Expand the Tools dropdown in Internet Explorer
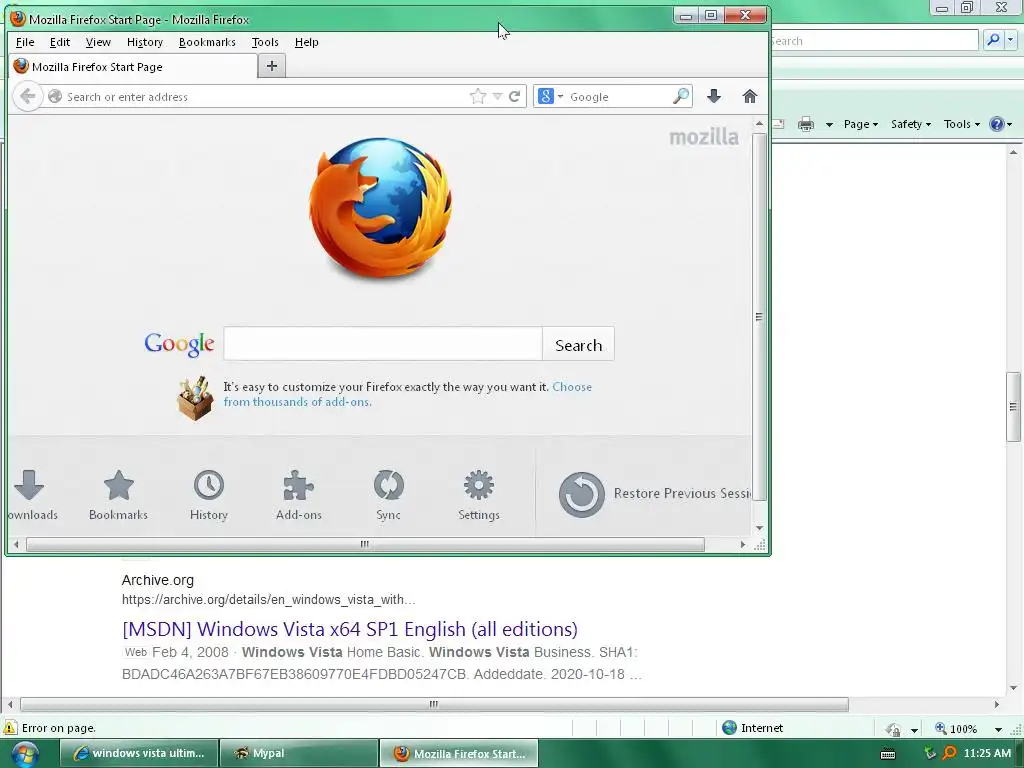Screen dimensions: 1024x768 (x=961, y=124)
